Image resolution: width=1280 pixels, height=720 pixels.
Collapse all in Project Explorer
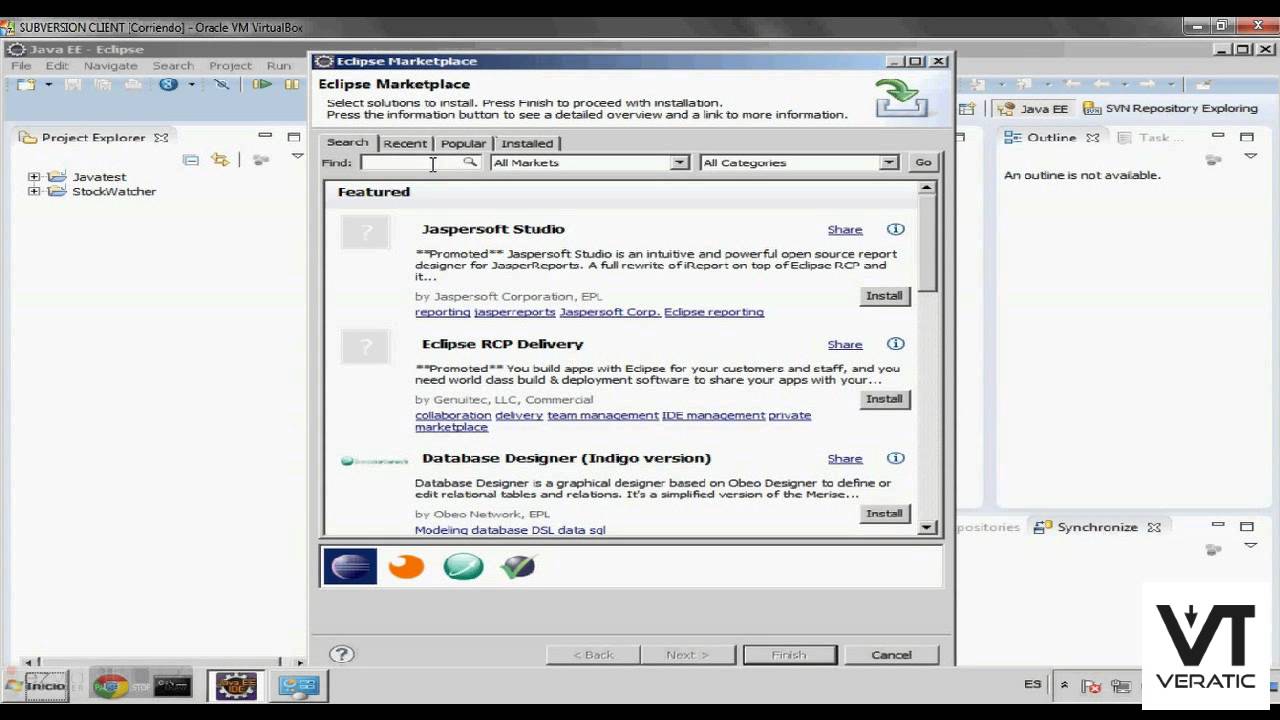tap(191, 160)
